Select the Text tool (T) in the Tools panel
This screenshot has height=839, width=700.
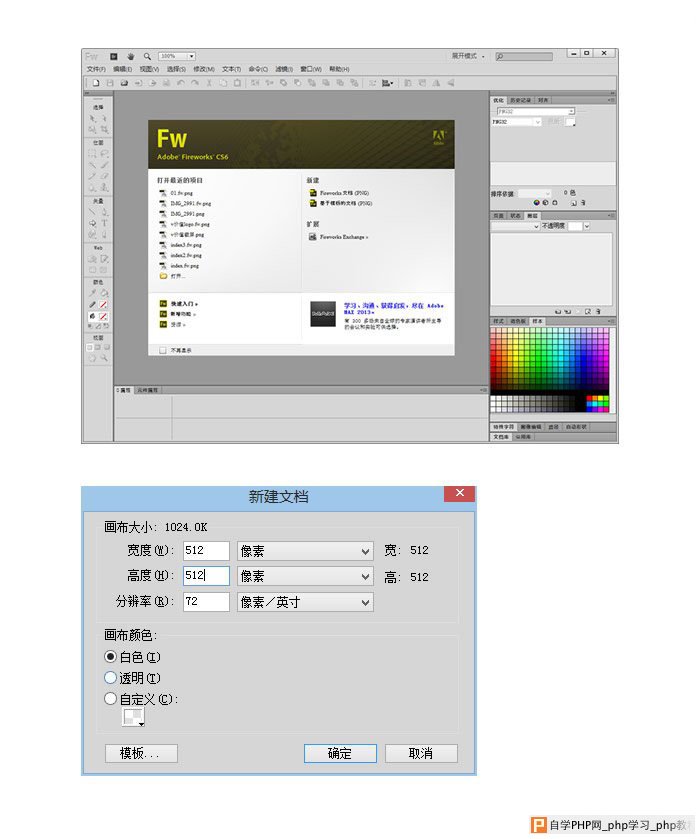[104, 223]
